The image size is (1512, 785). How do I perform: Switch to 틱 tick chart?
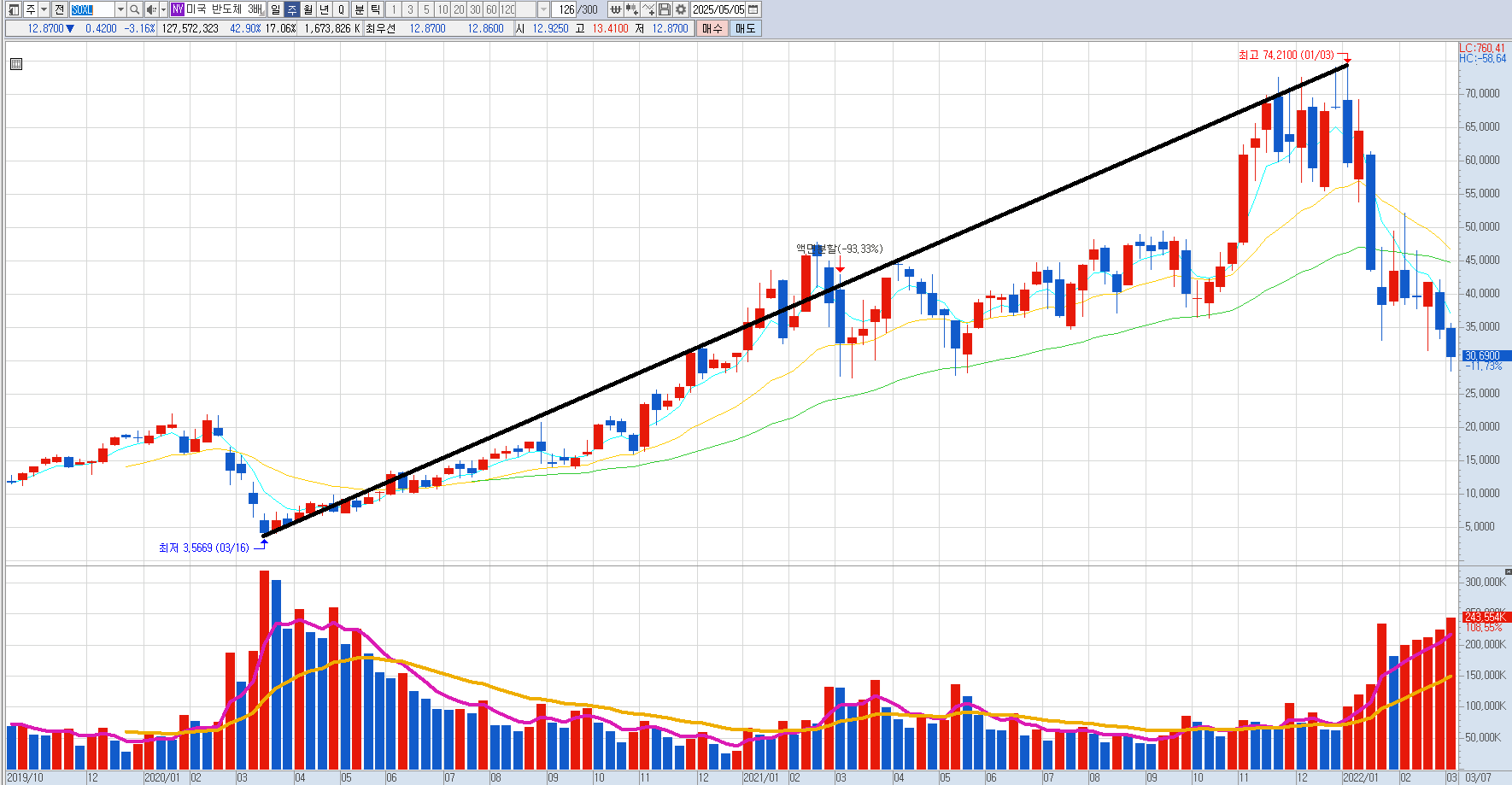375,9
